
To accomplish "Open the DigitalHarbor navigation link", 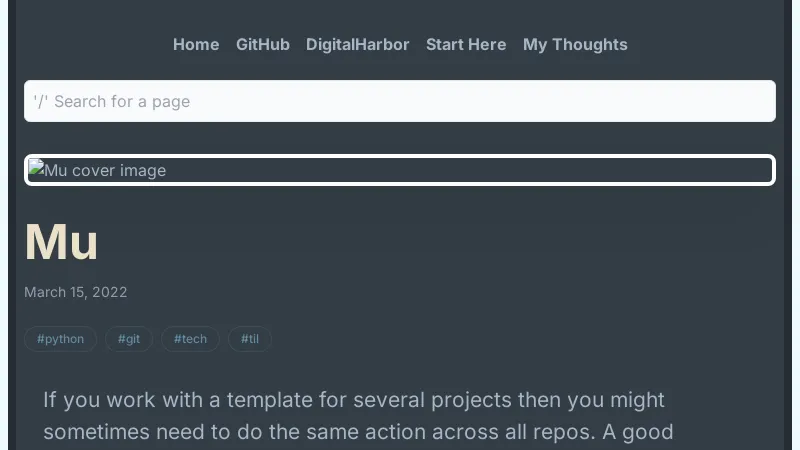I will click(x=358, y=44).
